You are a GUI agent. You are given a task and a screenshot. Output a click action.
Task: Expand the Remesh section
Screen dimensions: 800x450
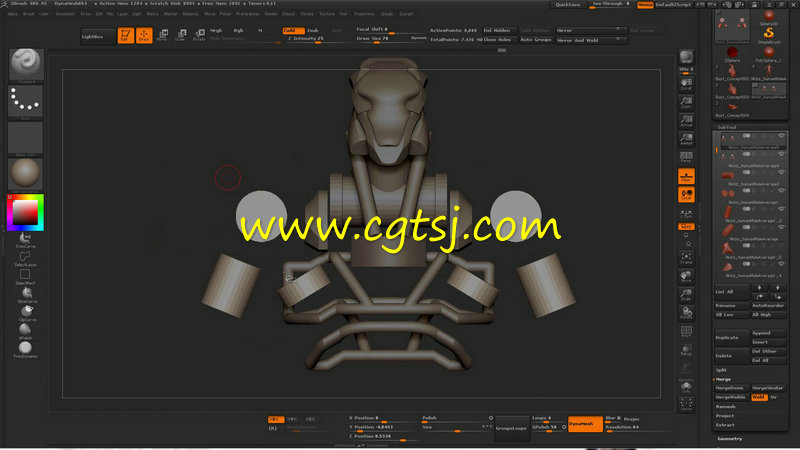click(x=726, y=407)
